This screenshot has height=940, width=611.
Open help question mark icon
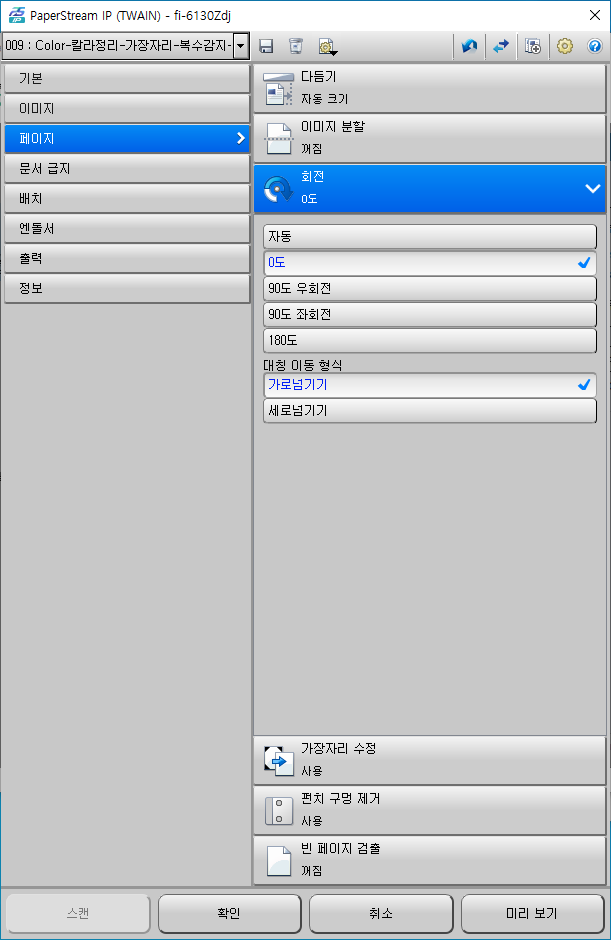pyautogui.click(x=594, y=46)
